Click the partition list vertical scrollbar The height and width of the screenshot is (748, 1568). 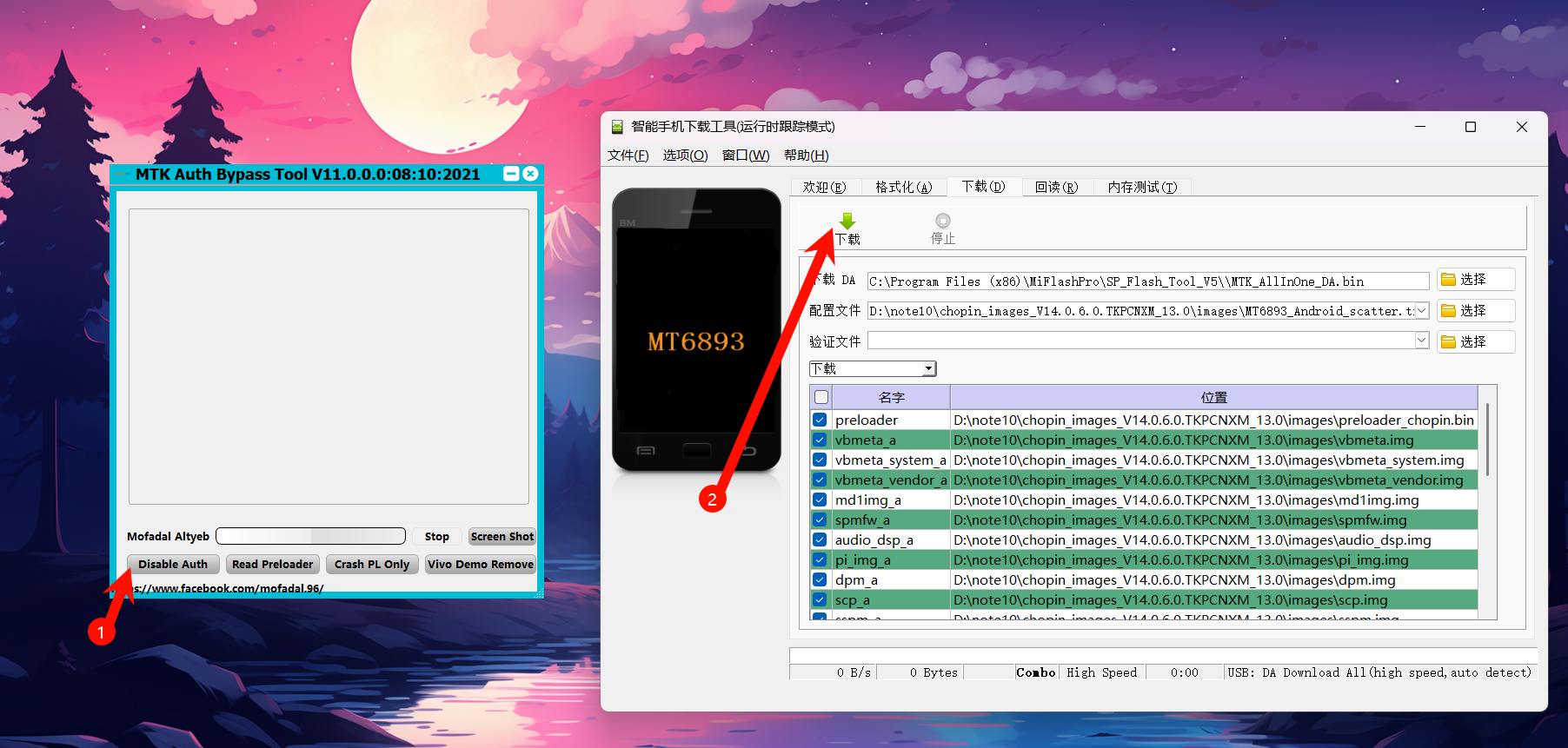tap(1487, 440)
